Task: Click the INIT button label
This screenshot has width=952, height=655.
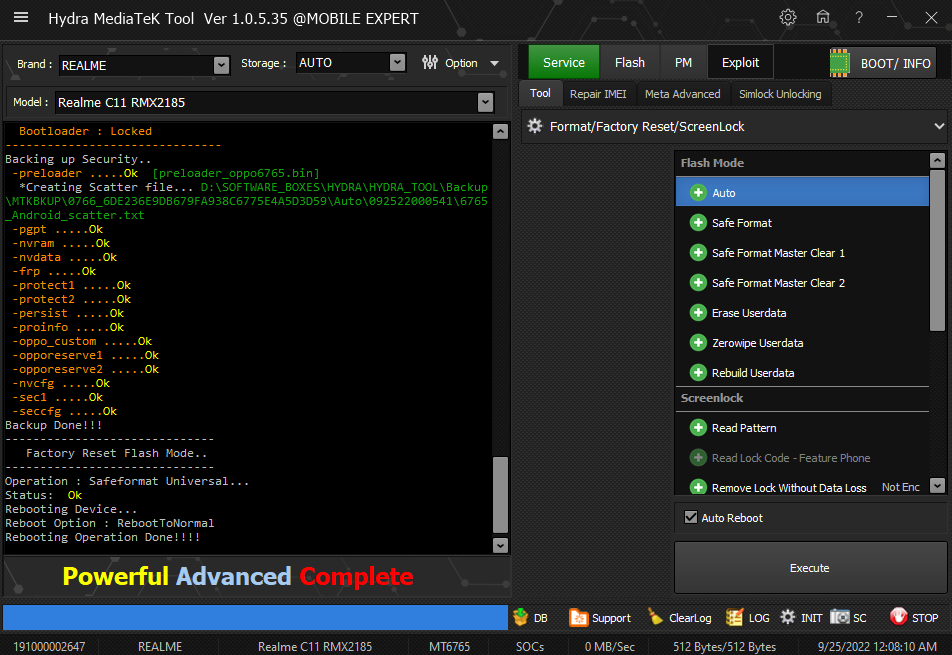Action: 812,618
